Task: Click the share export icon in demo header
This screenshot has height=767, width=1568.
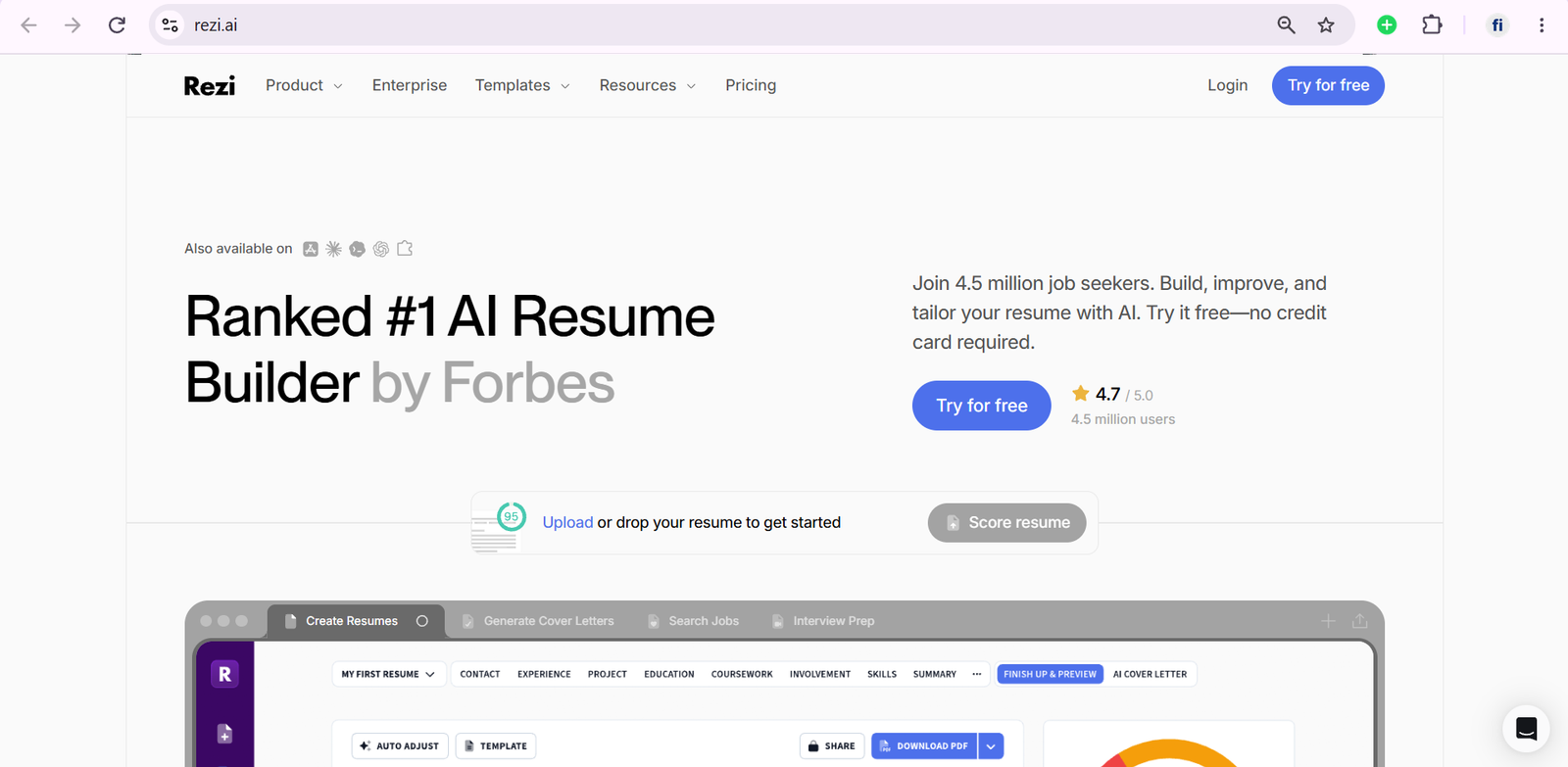Action: point(1360,621)
